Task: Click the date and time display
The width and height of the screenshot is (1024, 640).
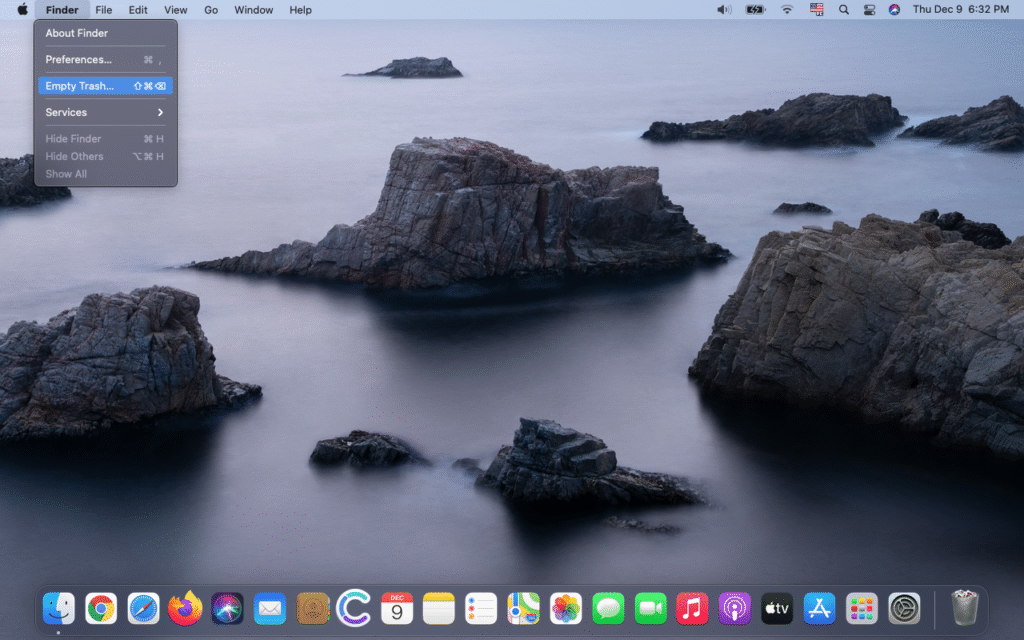Action: pyautogui.click(x=960, y=10)
